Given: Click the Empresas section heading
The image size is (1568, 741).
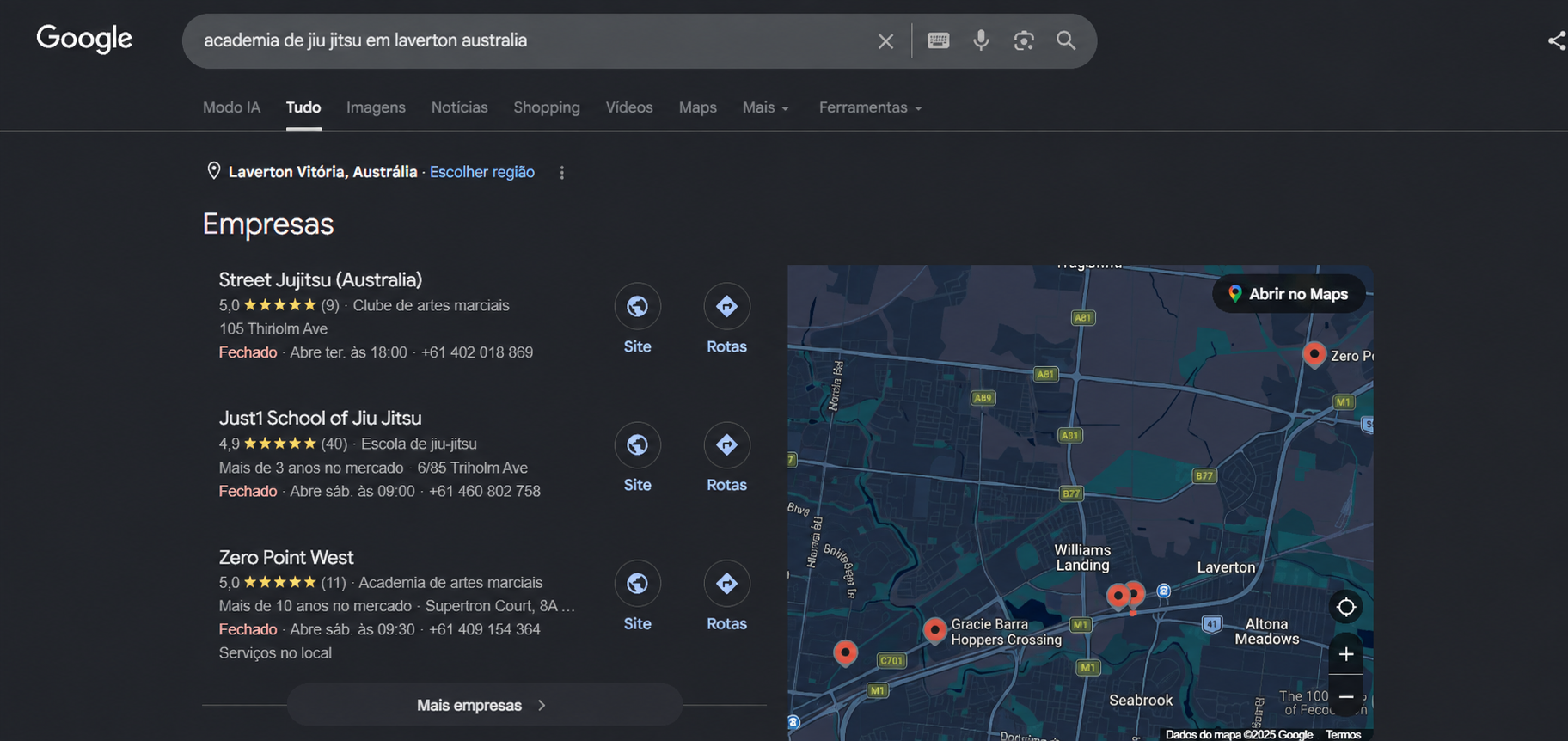Looking at the screenshot, I should pyautogui.click(x=268, y=224).
